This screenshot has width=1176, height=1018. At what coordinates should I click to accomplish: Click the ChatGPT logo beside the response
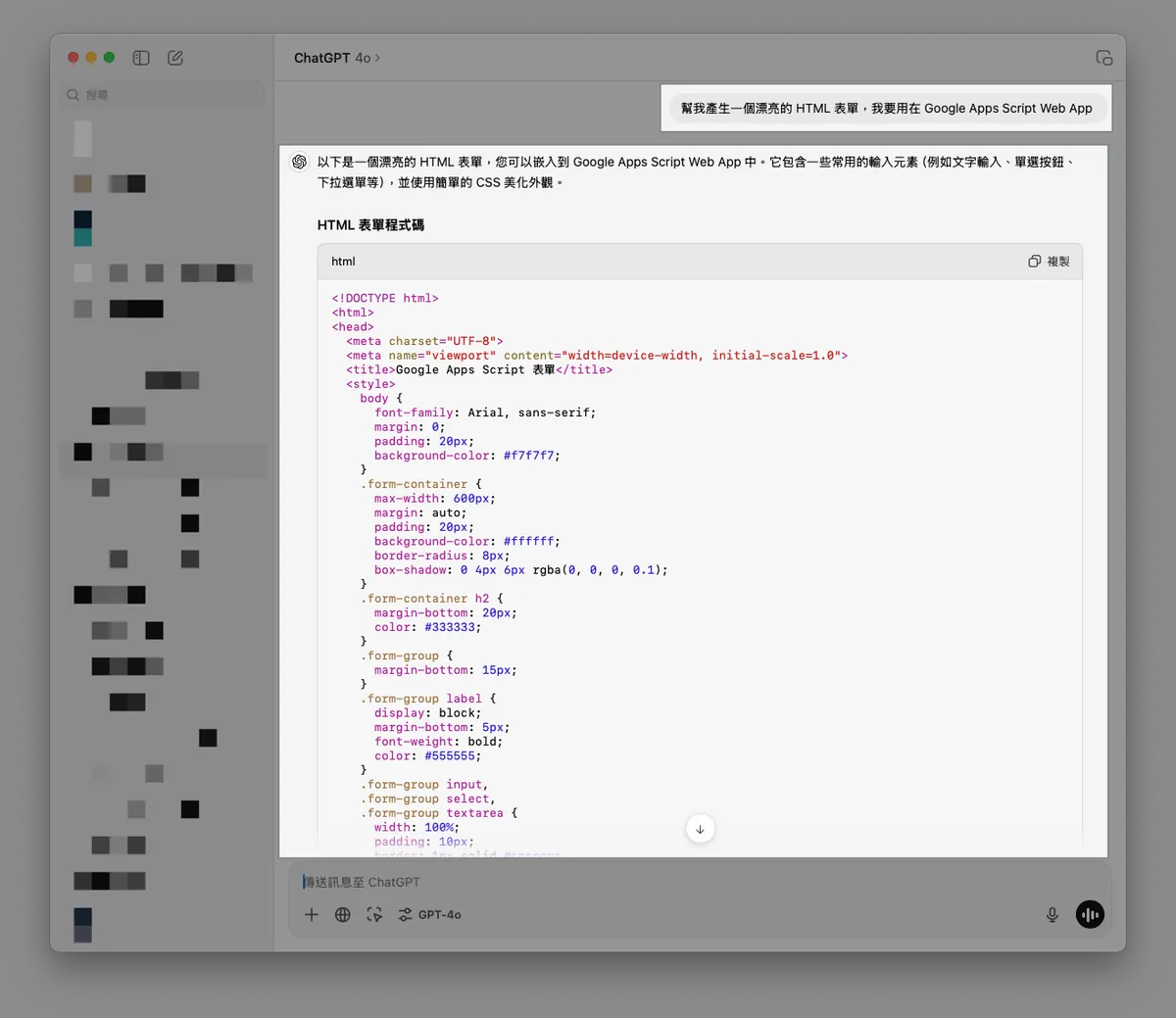click(x=300, y=162)
